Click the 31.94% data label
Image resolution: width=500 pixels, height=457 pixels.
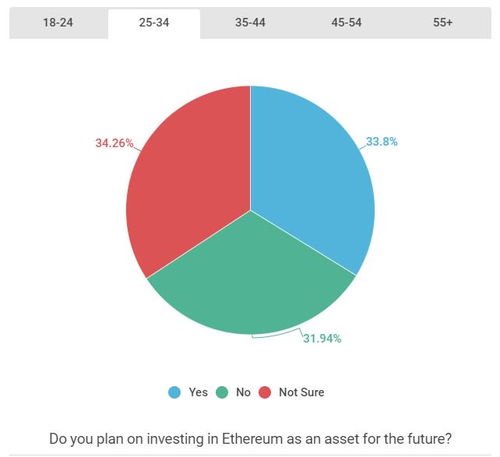(322, 339)
